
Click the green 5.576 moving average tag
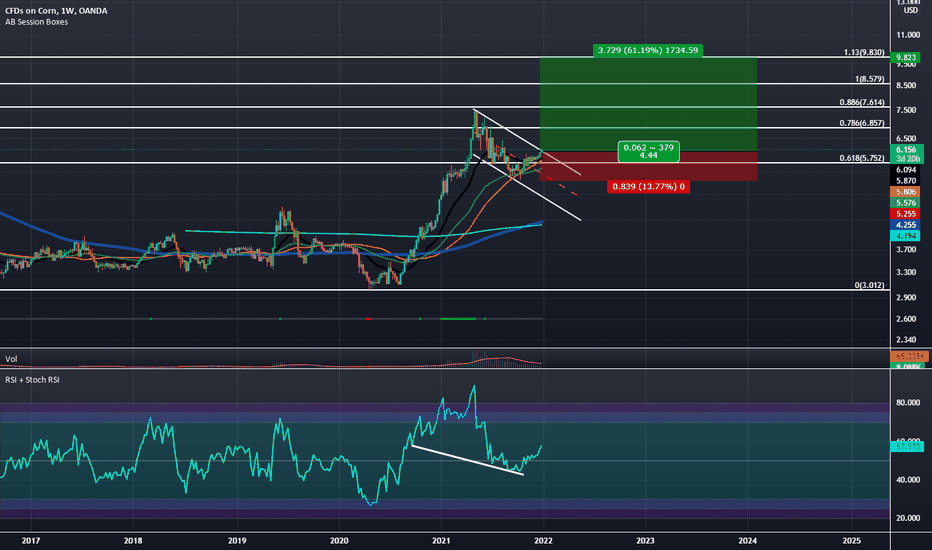[905, 203]
